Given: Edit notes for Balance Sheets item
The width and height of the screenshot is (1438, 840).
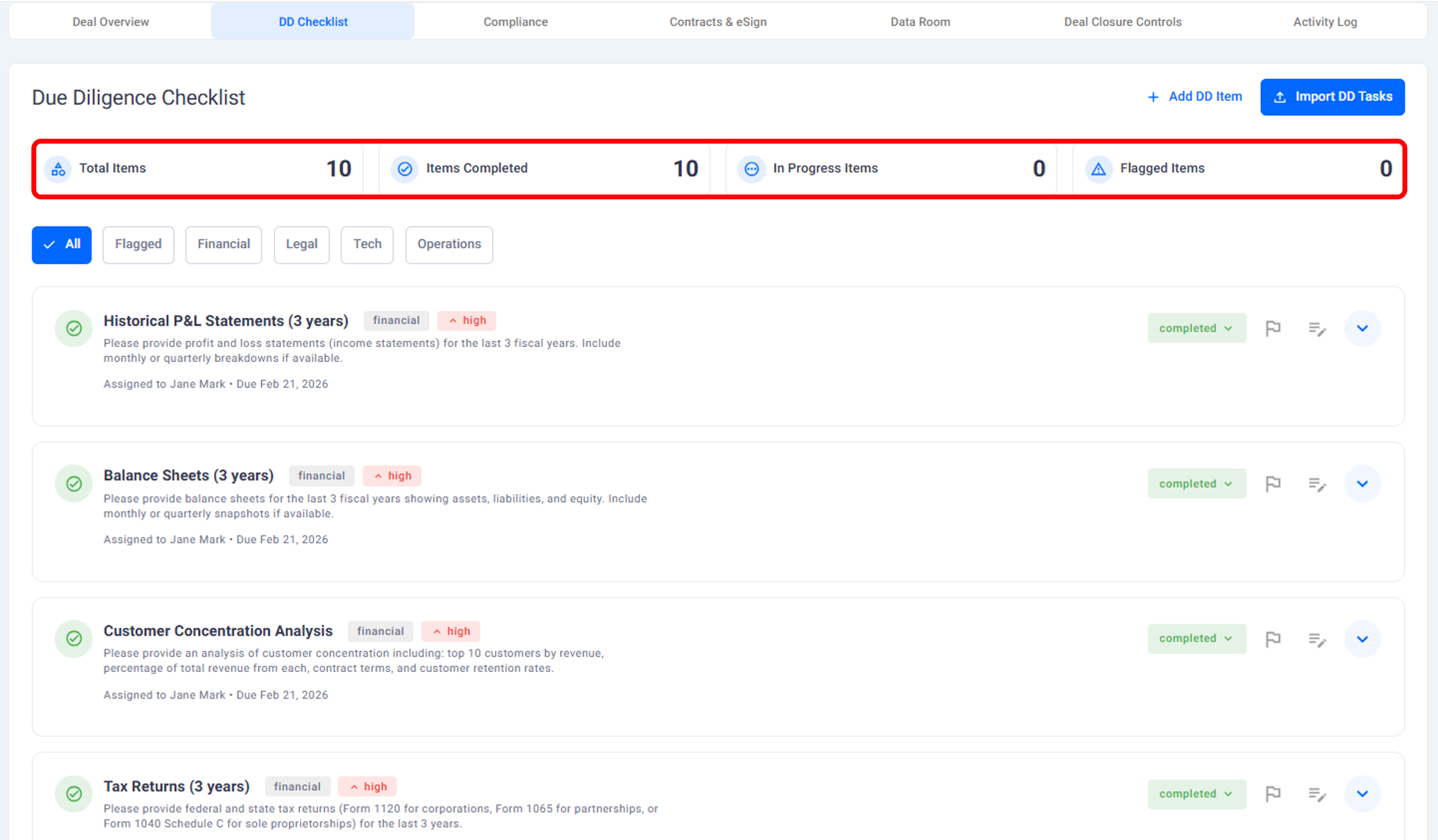Looking at the screenshot, I should (1317, 484).
